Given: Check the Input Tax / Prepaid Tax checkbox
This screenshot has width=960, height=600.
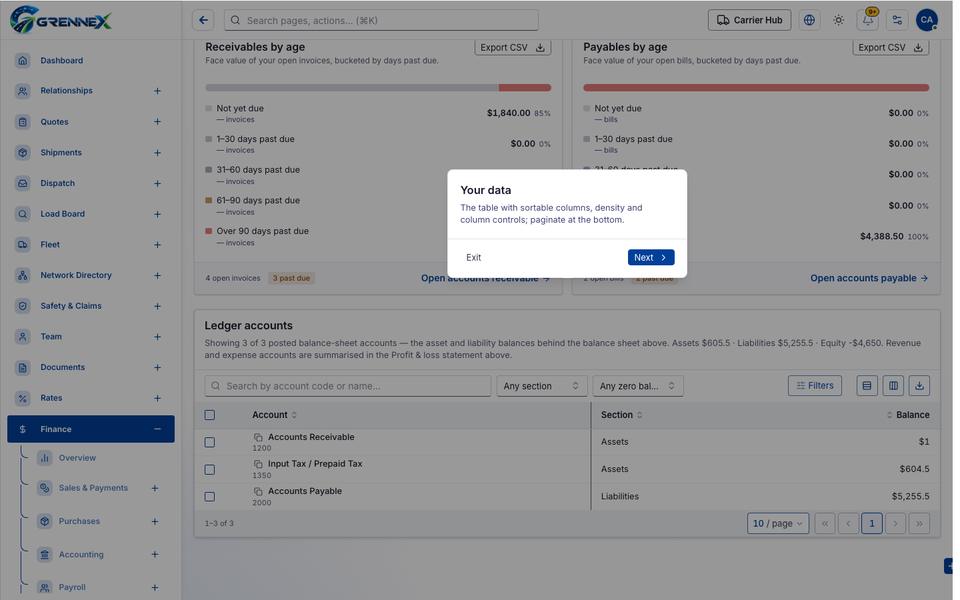Looking at the screenshot, I should click(x=209, y=470).
